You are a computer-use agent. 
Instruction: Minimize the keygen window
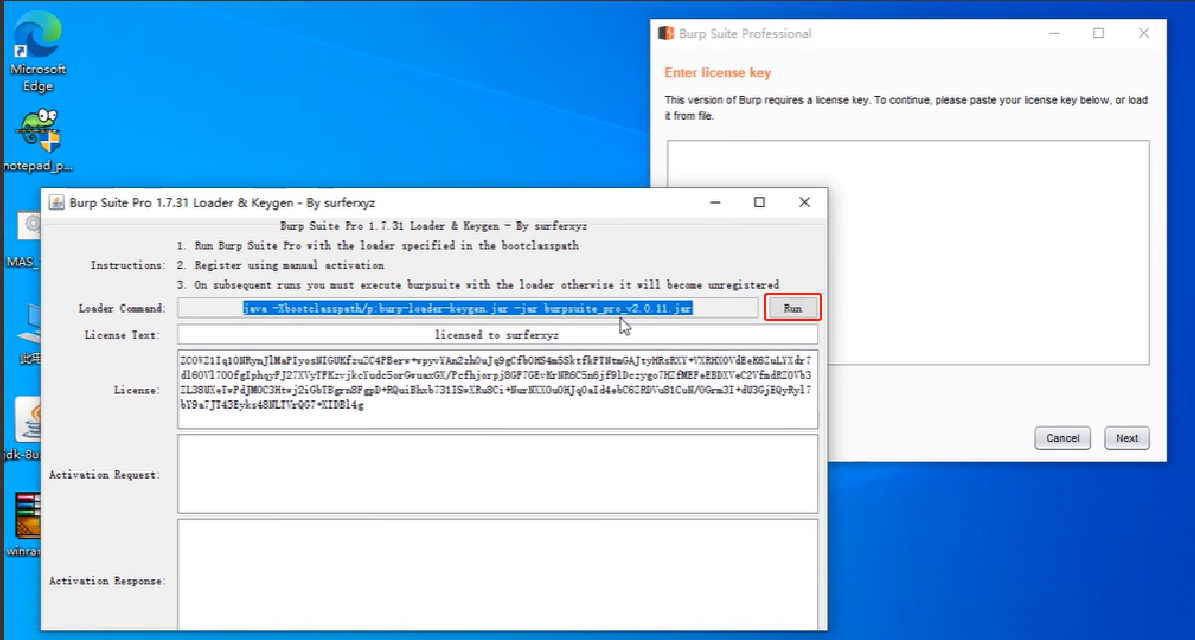coord(715,202)
